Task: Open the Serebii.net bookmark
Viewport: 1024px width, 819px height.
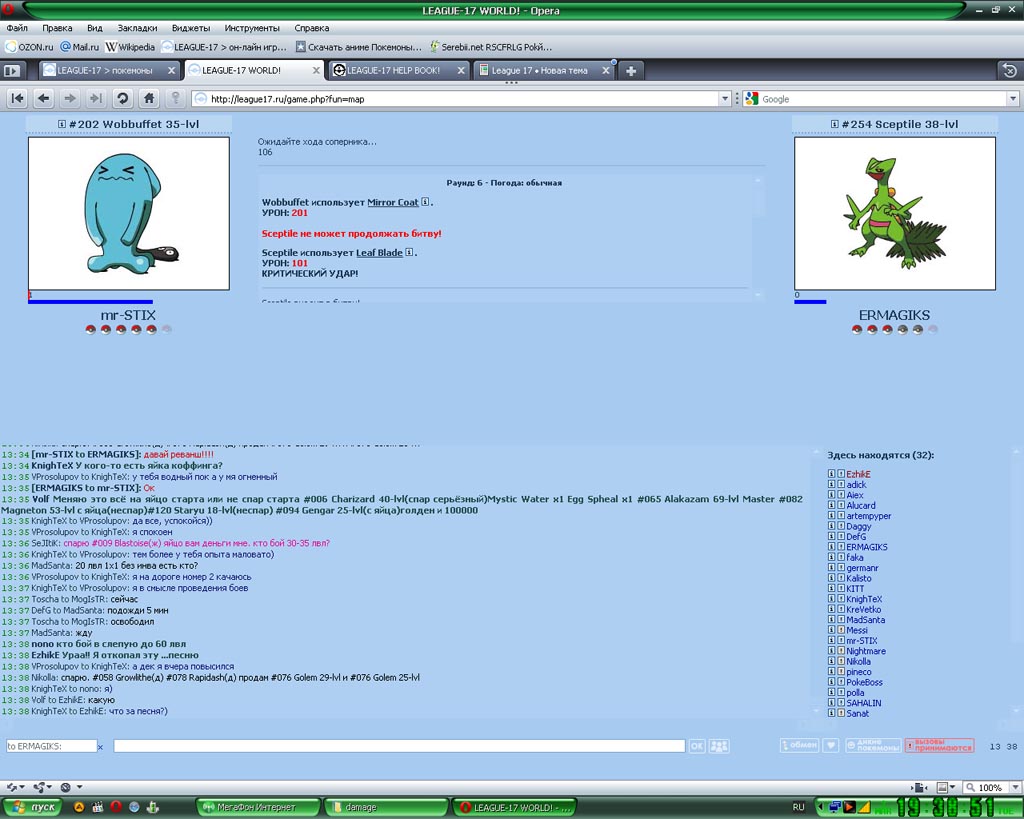Action: click(x=491, y=47)
